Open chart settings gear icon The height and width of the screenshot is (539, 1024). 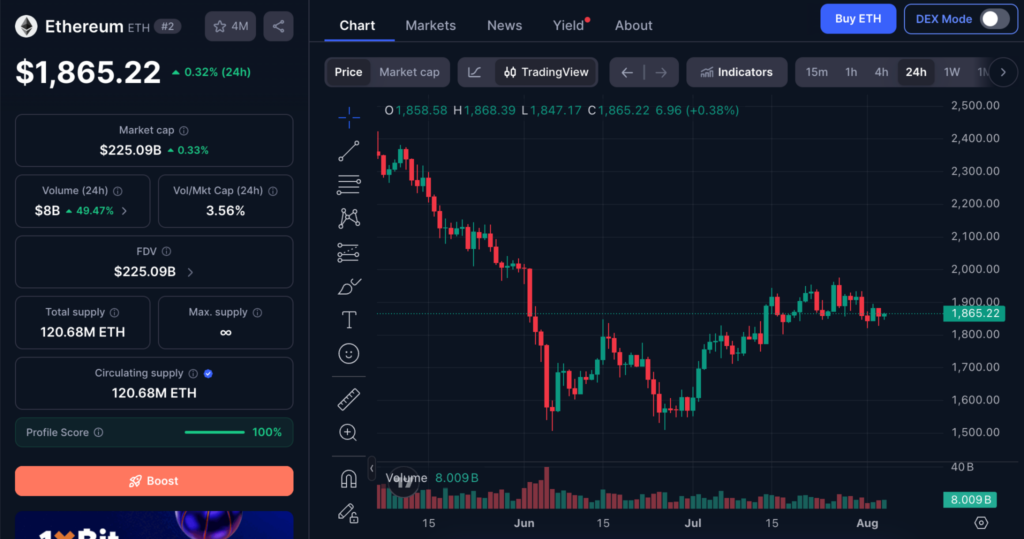(981, 523)
